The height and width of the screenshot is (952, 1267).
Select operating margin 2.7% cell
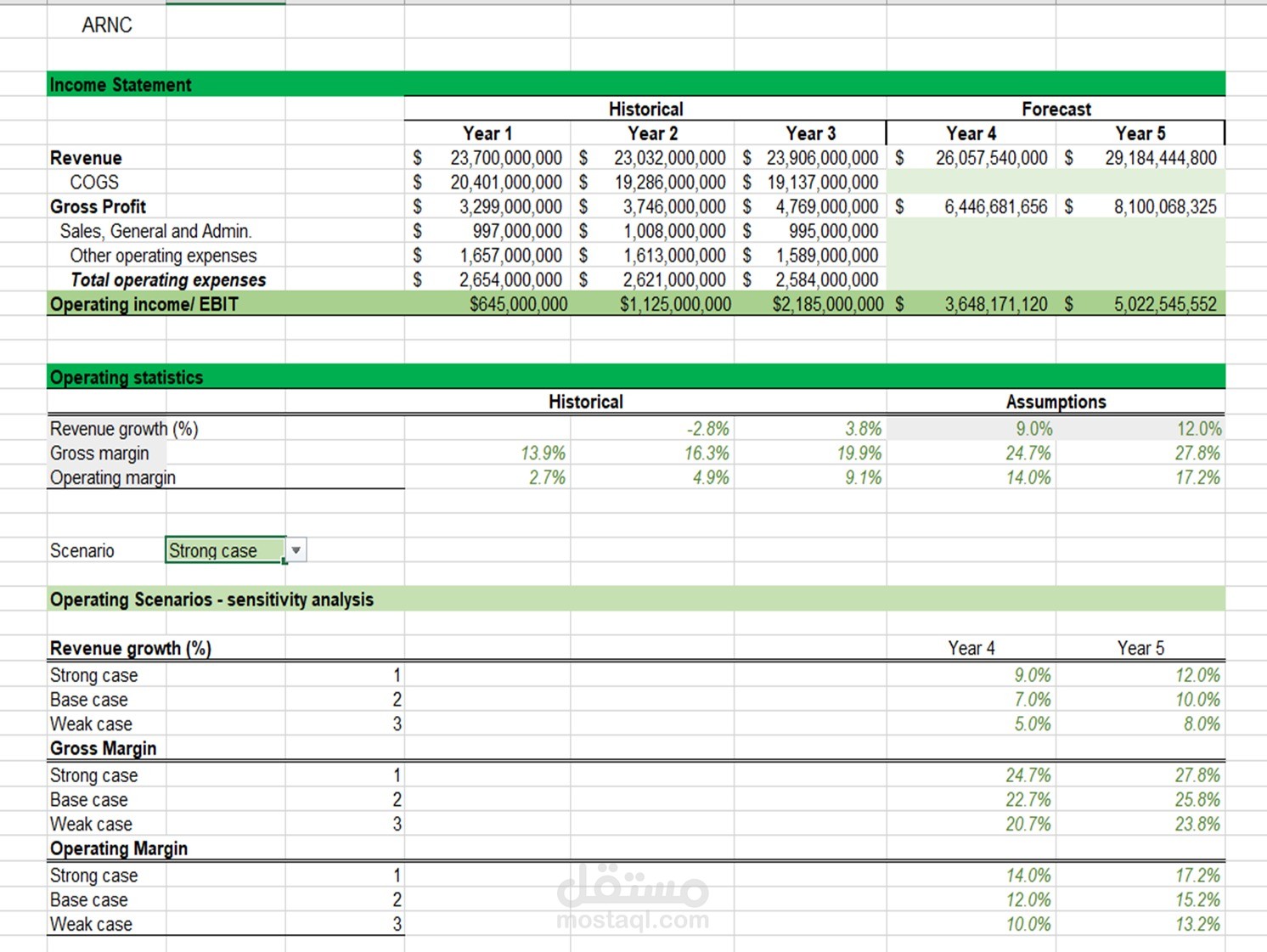coord(548,478)
